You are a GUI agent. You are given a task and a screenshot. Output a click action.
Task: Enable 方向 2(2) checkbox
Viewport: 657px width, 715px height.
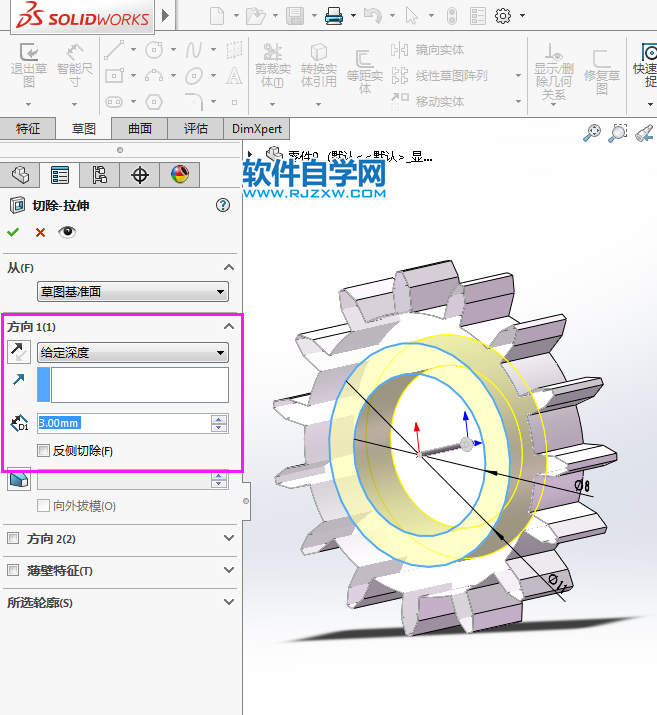[x=13, y=539]
